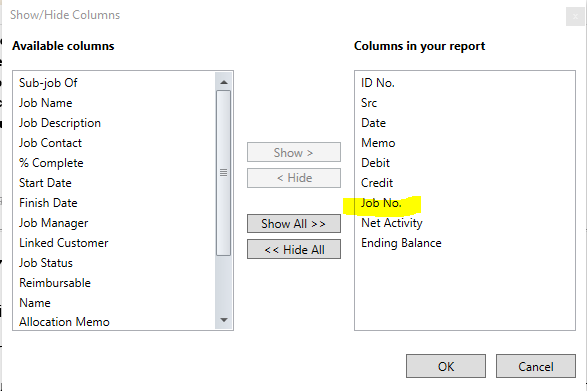Select Name in Available columns
Viewport: 587px width, 391px height.
(35, 303)
